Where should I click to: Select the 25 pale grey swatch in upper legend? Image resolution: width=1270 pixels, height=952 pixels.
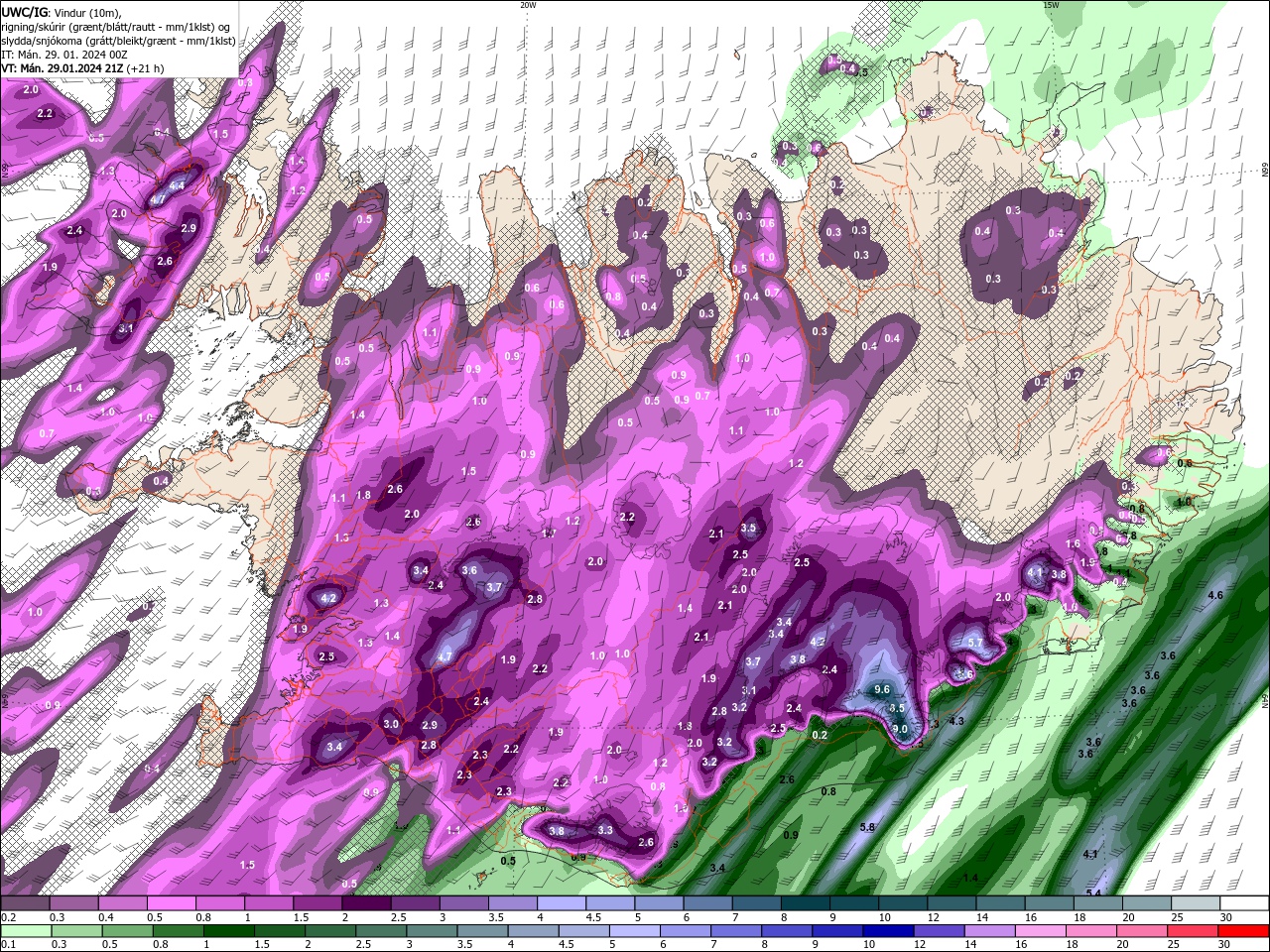[1197, 904]
